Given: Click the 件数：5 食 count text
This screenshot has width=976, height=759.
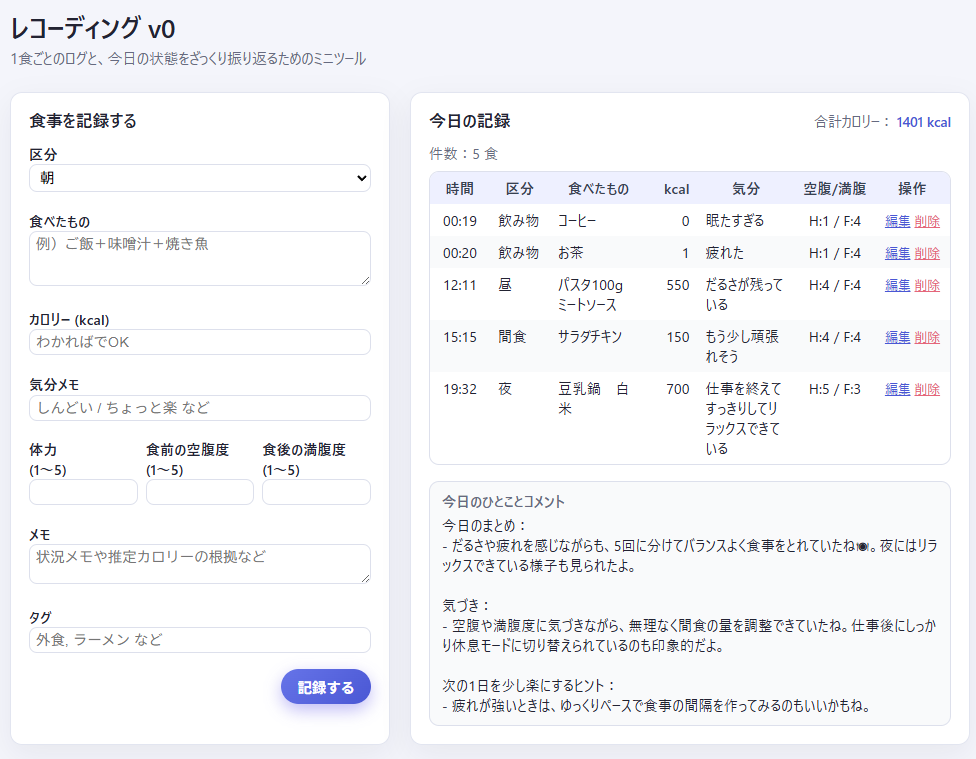Looking at the screenshot, I should [x=464, y=154].
